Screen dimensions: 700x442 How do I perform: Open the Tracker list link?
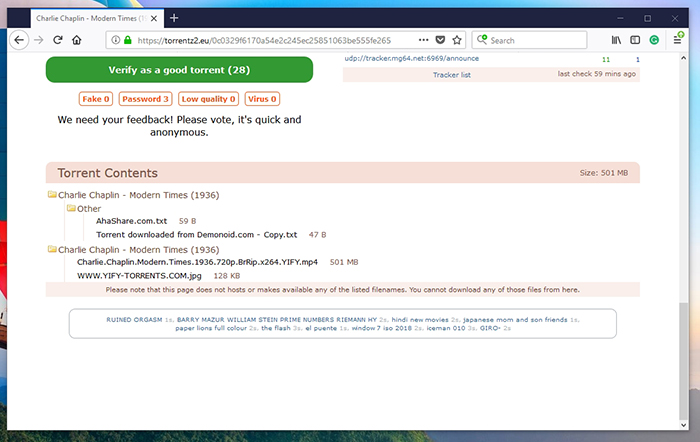pyautogui.click(x=451, y=75)
